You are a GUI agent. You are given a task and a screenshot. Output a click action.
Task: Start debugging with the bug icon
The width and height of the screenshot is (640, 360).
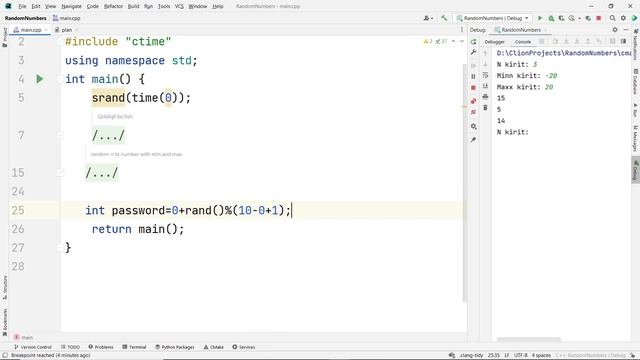551,18
